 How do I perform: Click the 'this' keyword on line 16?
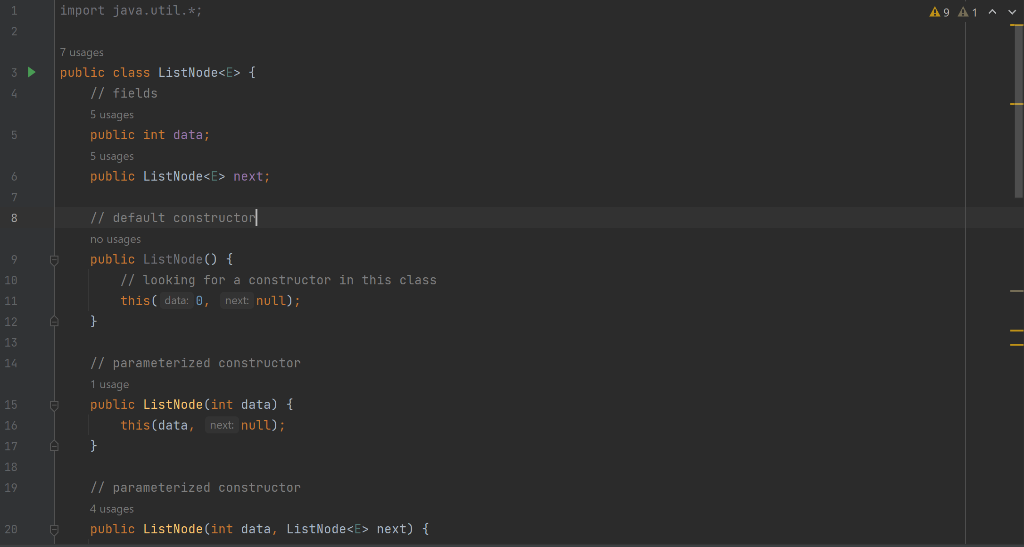coord(135,426)
